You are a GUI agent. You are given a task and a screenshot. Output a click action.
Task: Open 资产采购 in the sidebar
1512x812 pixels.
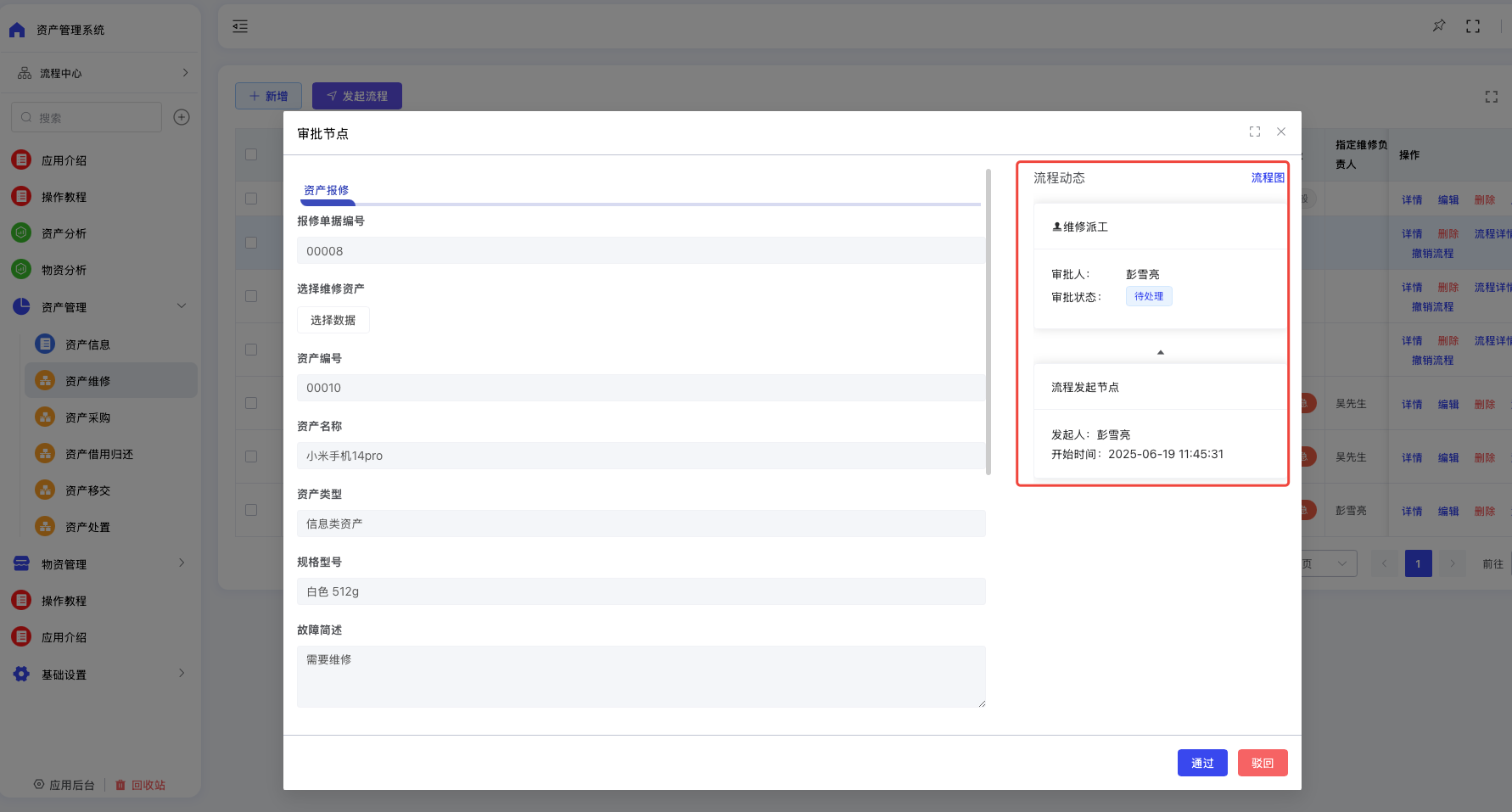click(87, 417)
